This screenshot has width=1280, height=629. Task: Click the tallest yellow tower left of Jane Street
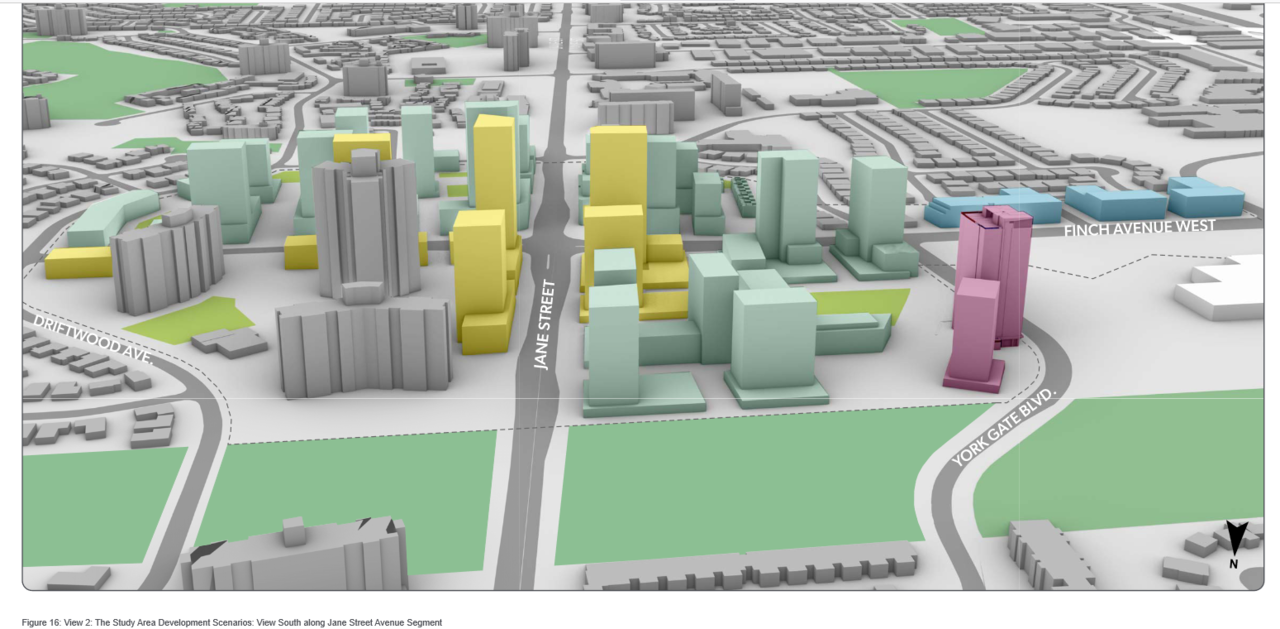[x=495, y=180]
